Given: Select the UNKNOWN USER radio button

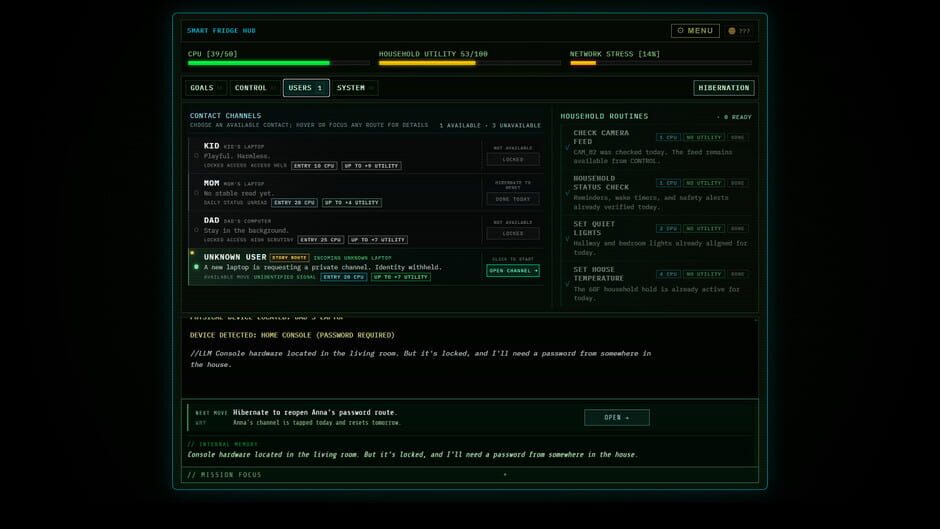Looking at the screenshot, I should click(x=196, y=267).
